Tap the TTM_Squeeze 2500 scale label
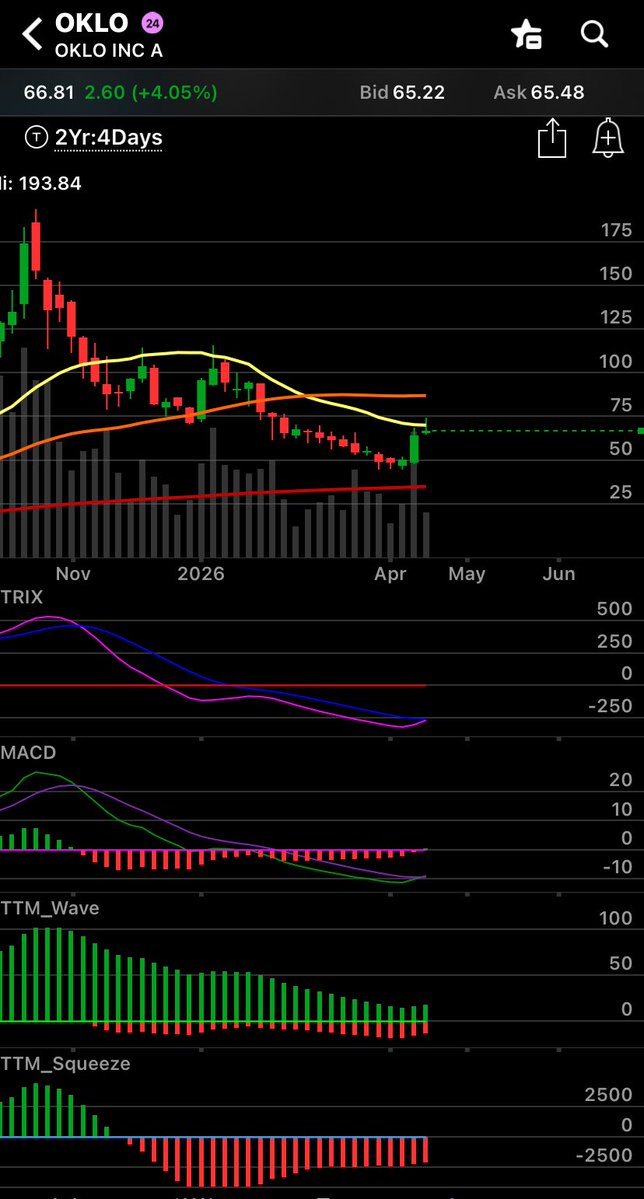The height and width of the screenshot is (1199, 644). click(x=610, y=1095)
